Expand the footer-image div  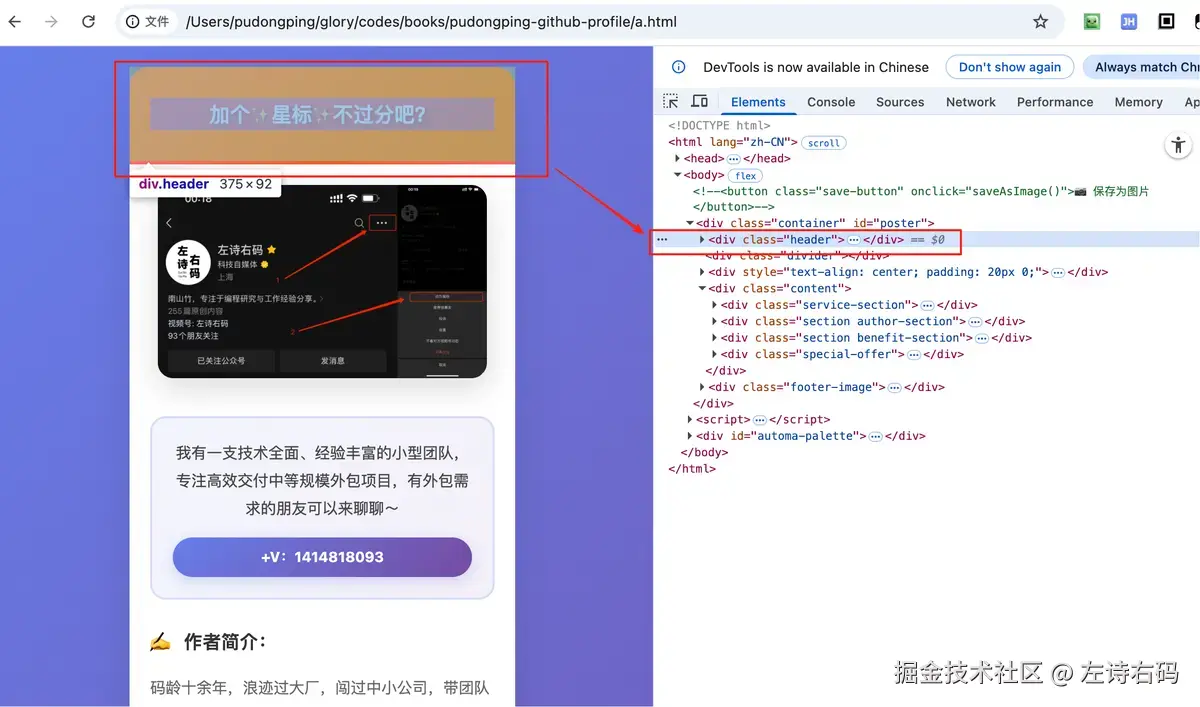(702, 387)
